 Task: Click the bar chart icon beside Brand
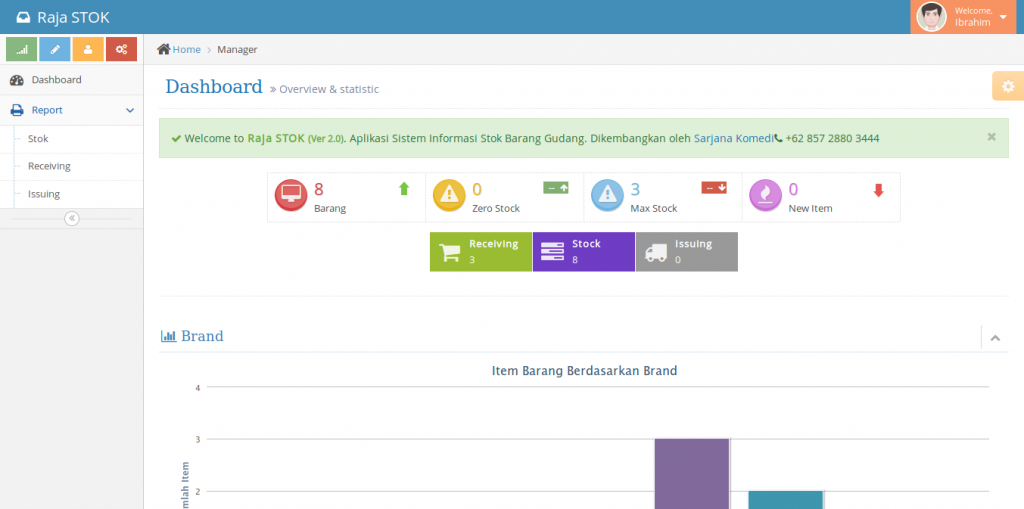[168, 337]
